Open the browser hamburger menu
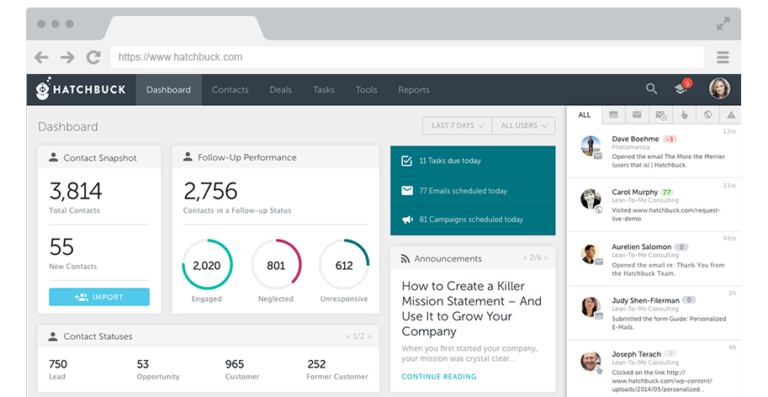The width and height of the screenshot is (768, 397). [x=723, y=57]
